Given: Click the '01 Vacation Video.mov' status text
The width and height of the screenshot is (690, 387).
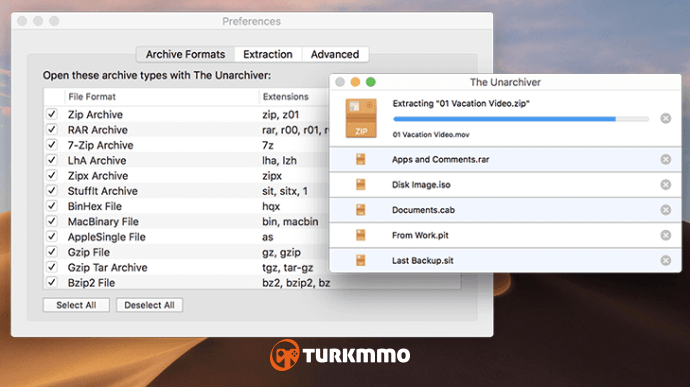Looking at the screenshot, I should (x=431, y=135).
